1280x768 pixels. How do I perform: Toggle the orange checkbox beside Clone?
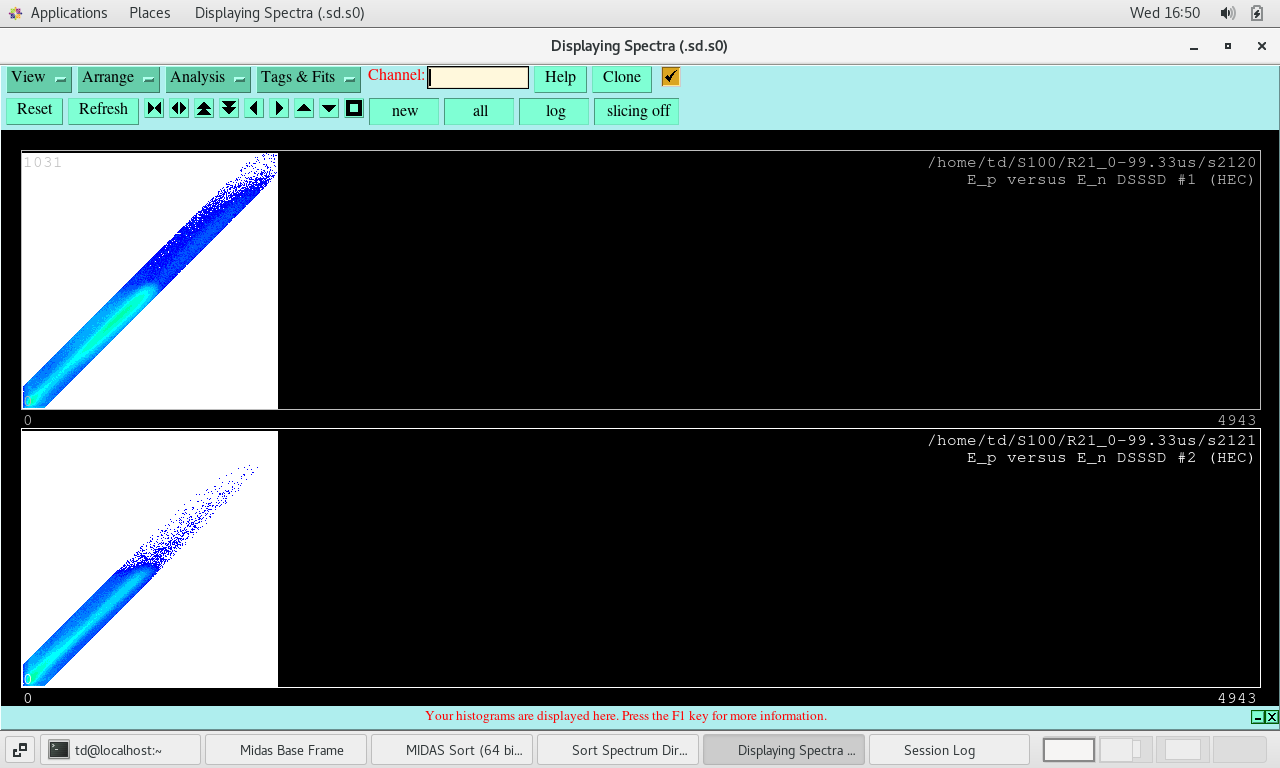pyautogui.click(x=671, y=77)
